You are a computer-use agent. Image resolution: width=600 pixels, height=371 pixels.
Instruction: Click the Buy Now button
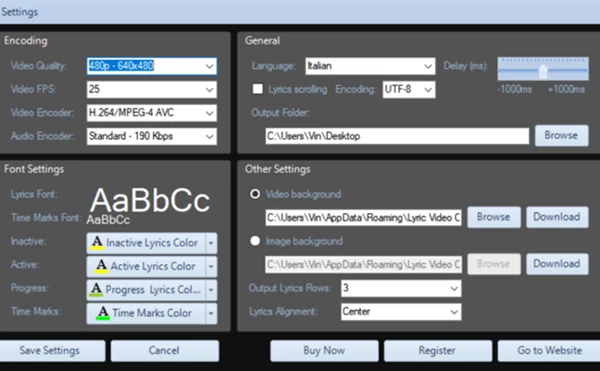324,351
